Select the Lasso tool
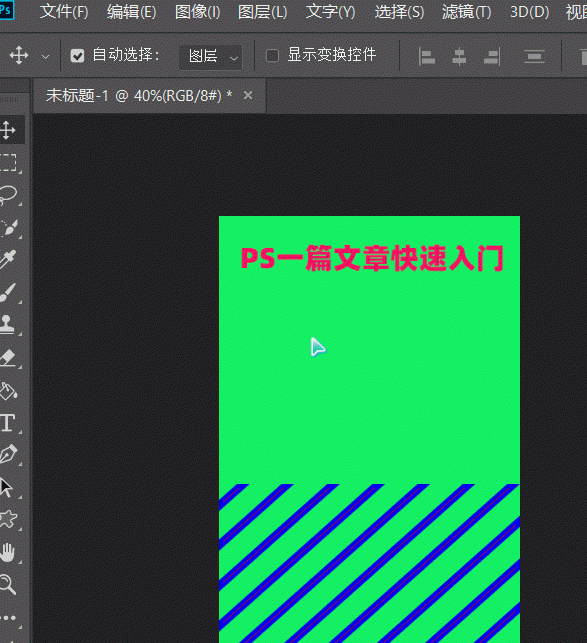 pyautogui.click(x=8, y=195)
